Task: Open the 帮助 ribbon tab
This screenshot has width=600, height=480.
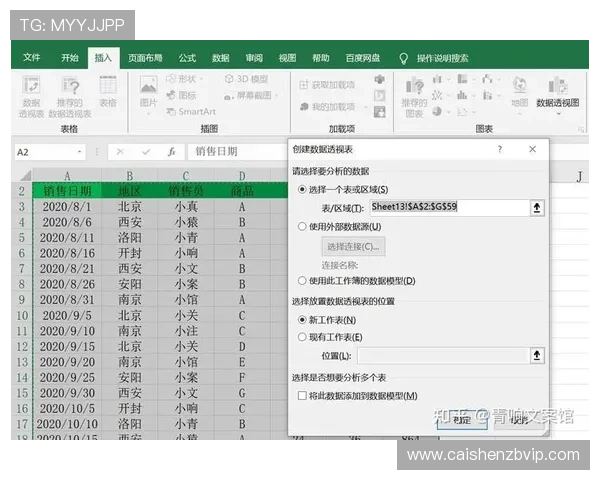Action: pos(321,58)
